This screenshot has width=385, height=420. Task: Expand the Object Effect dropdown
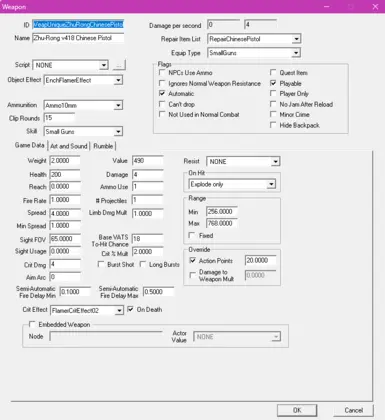click(x=118, y=80)
